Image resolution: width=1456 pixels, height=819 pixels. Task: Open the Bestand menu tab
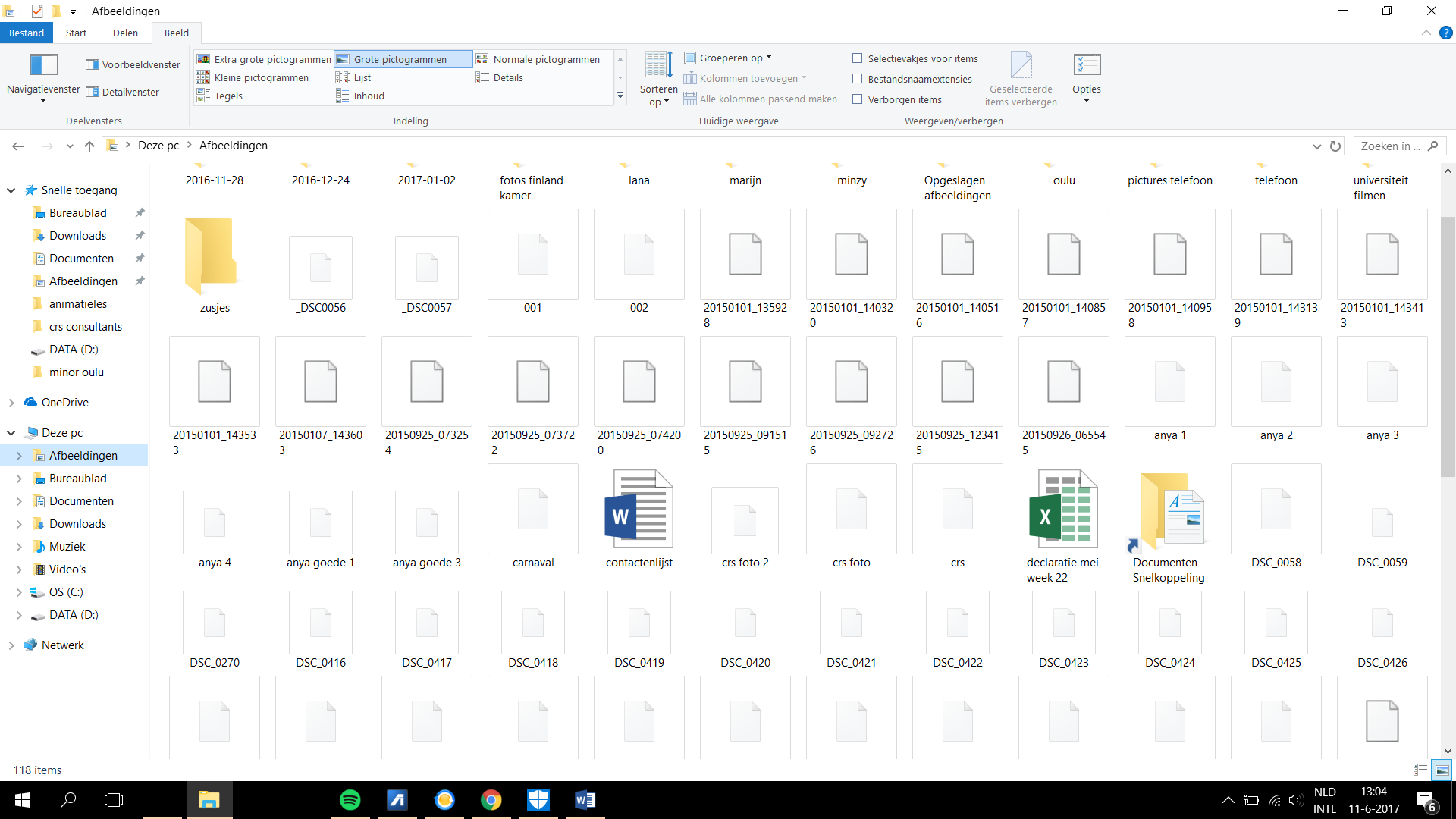click(x=27, y=33)
